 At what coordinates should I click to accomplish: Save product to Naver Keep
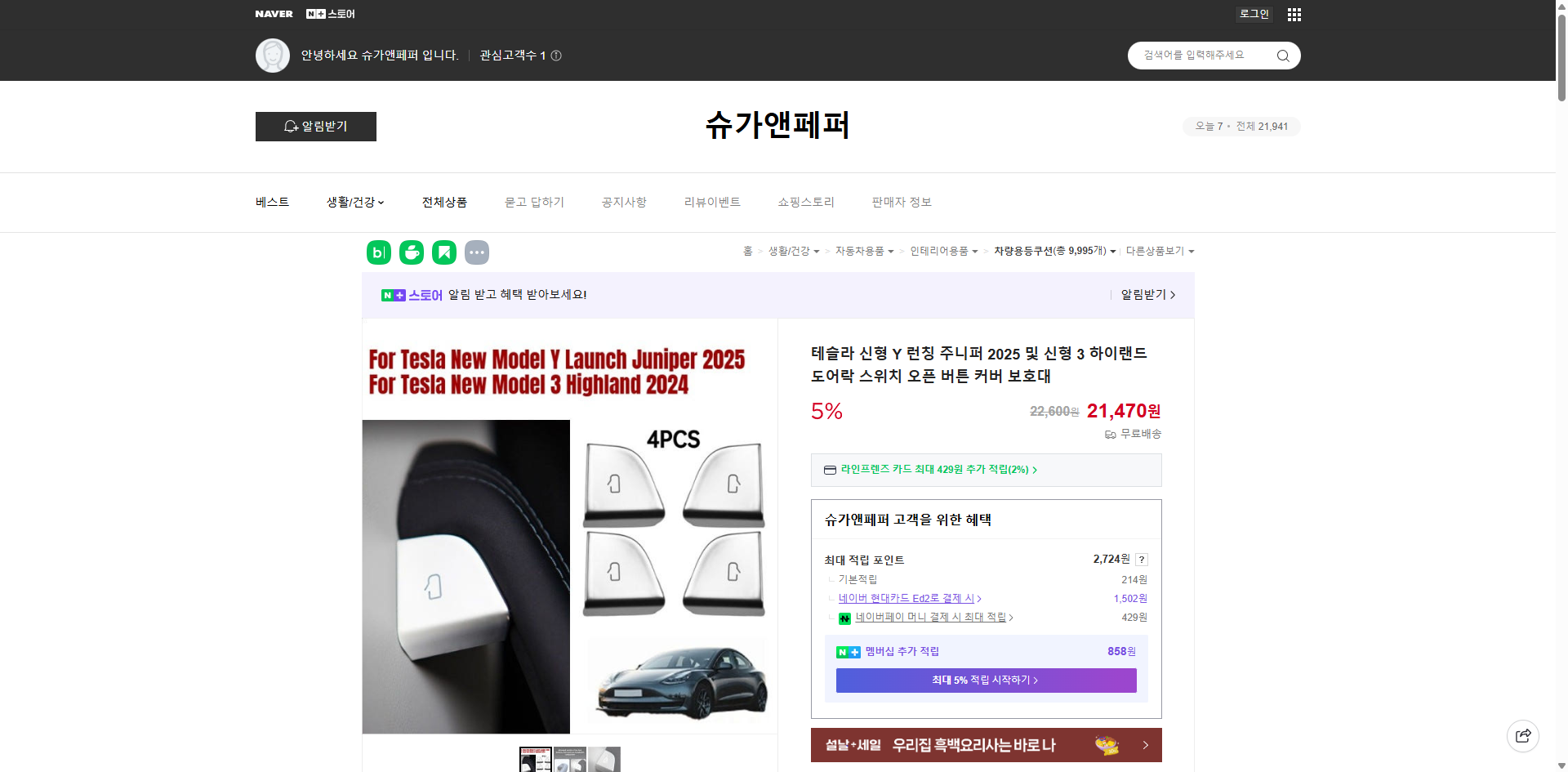coord(443,252)
